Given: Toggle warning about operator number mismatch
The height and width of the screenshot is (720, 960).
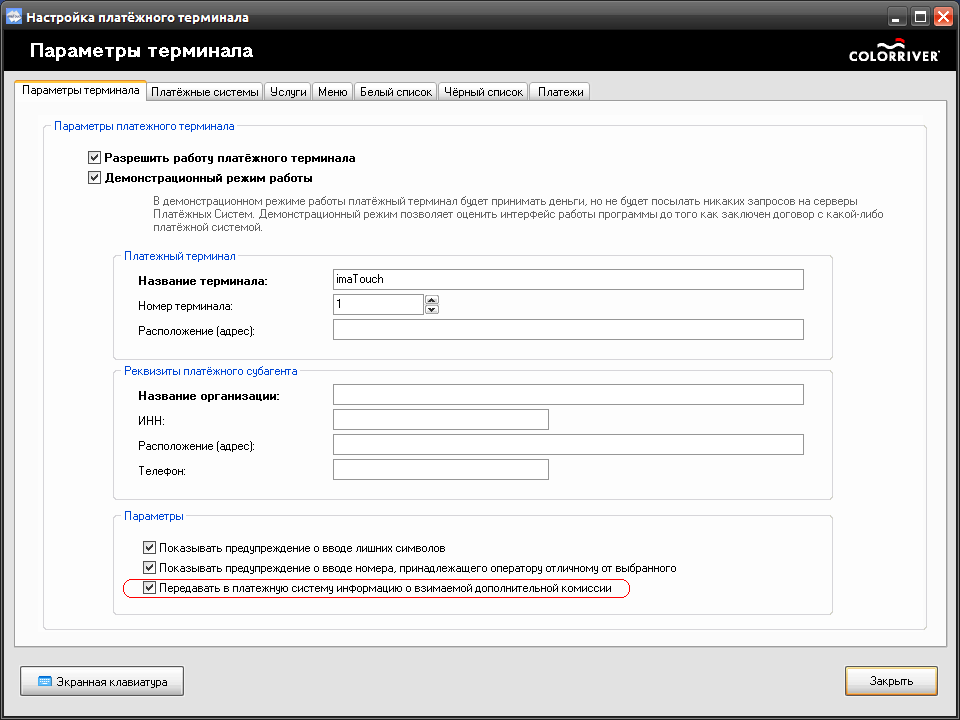Looking at the screenshot, I should (x=150, y=568).
